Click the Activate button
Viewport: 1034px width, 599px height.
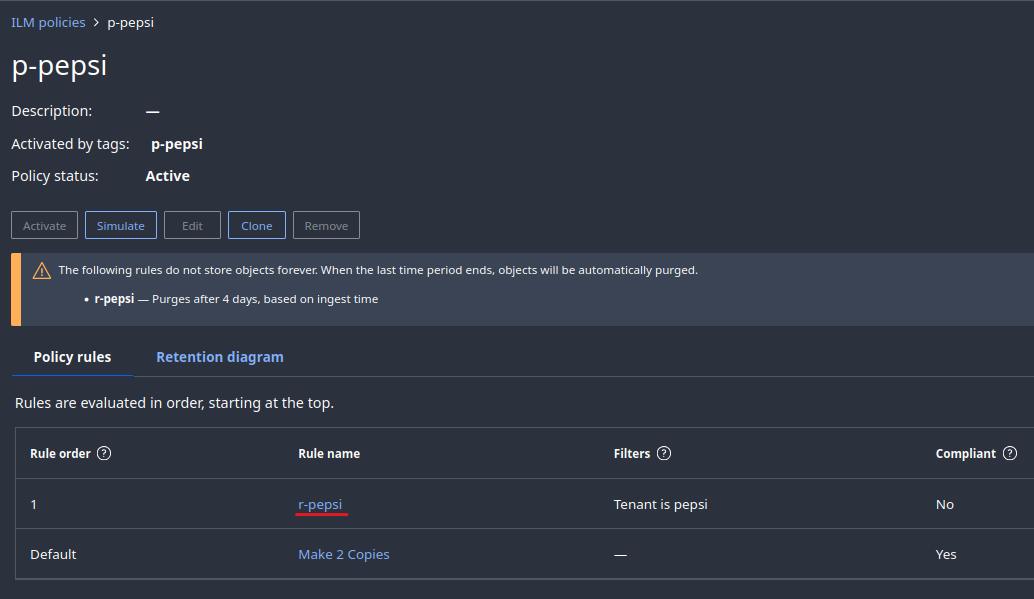pyautogui.click(x=44, y=226)
